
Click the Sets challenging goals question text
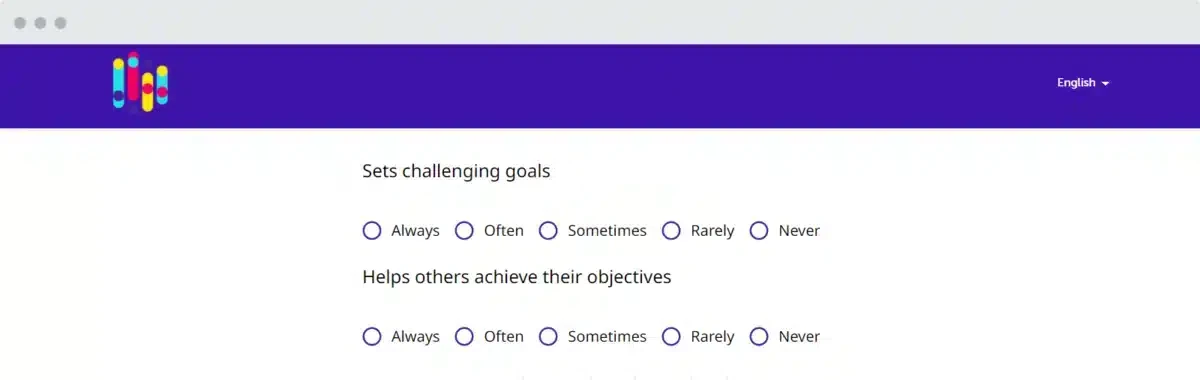point(456,171)
